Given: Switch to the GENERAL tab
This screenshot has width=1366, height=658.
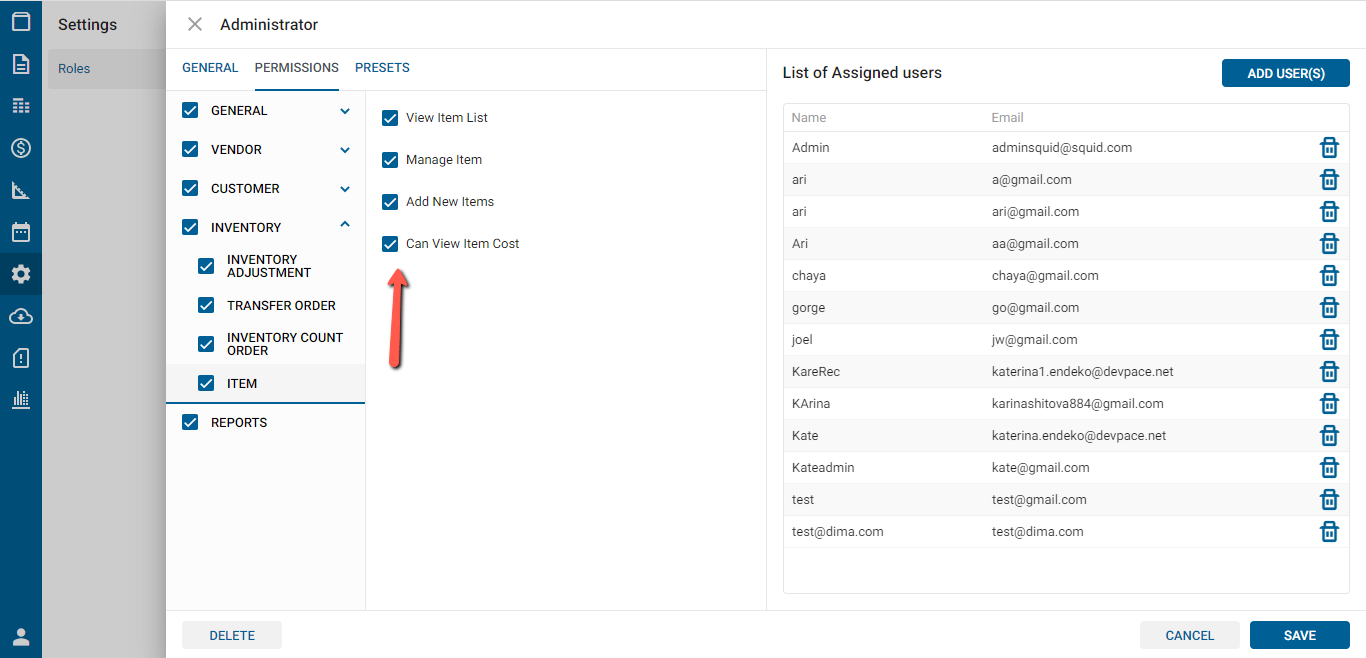Looking at the screenshot, I should (x=210, y=68).
